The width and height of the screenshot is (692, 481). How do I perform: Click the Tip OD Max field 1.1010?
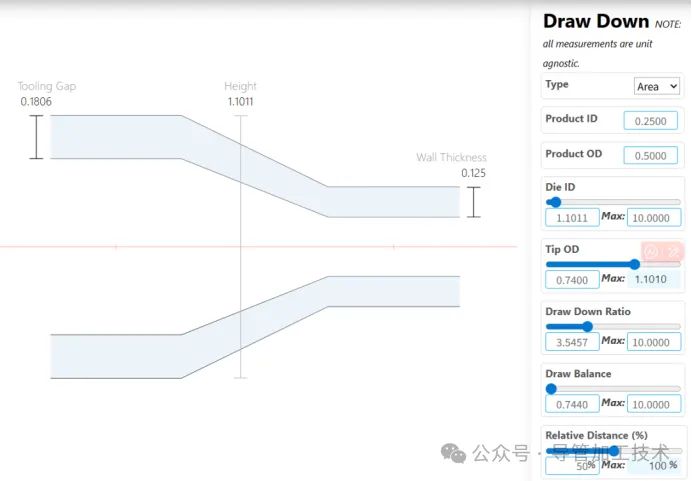click(x=653, y=279)
